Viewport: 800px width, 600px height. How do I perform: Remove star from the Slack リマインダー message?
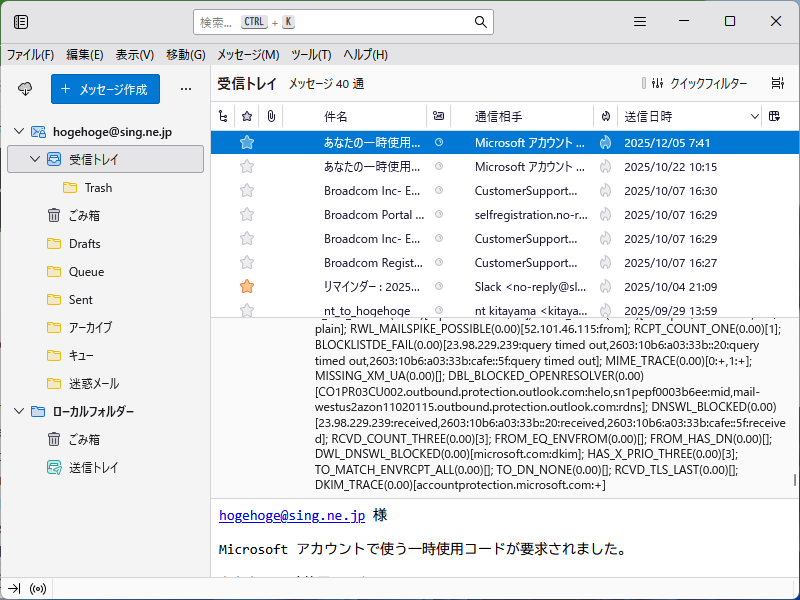coord(247,286)
